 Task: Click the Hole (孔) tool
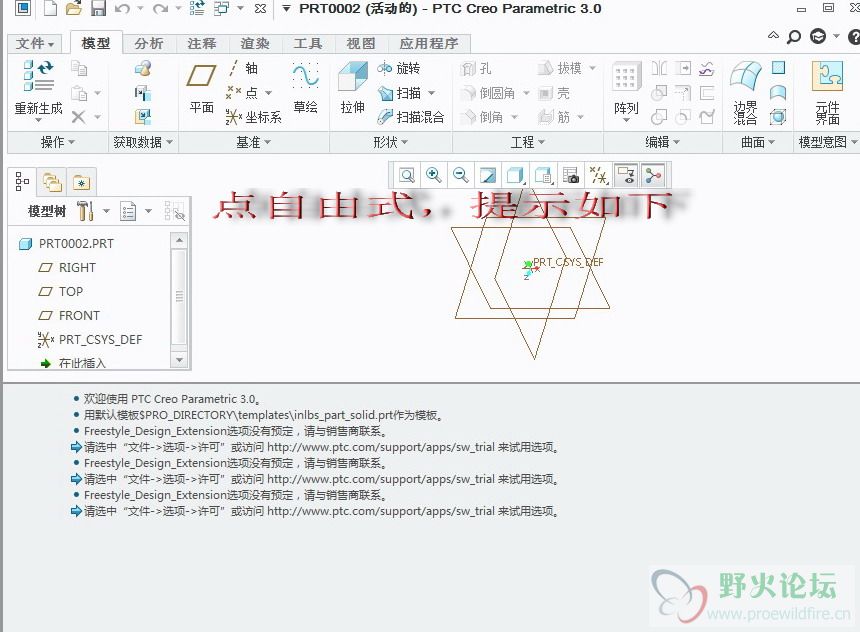pos(476,69)
